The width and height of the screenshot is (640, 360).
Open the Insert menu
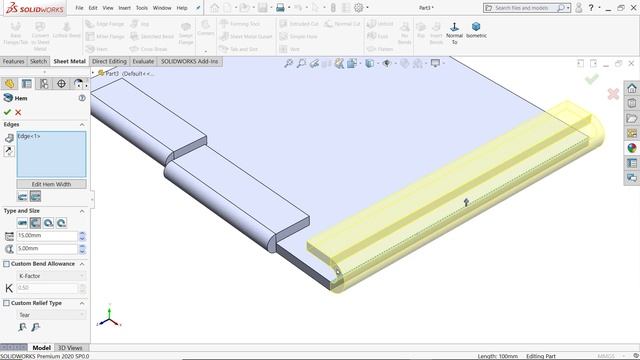124,8
